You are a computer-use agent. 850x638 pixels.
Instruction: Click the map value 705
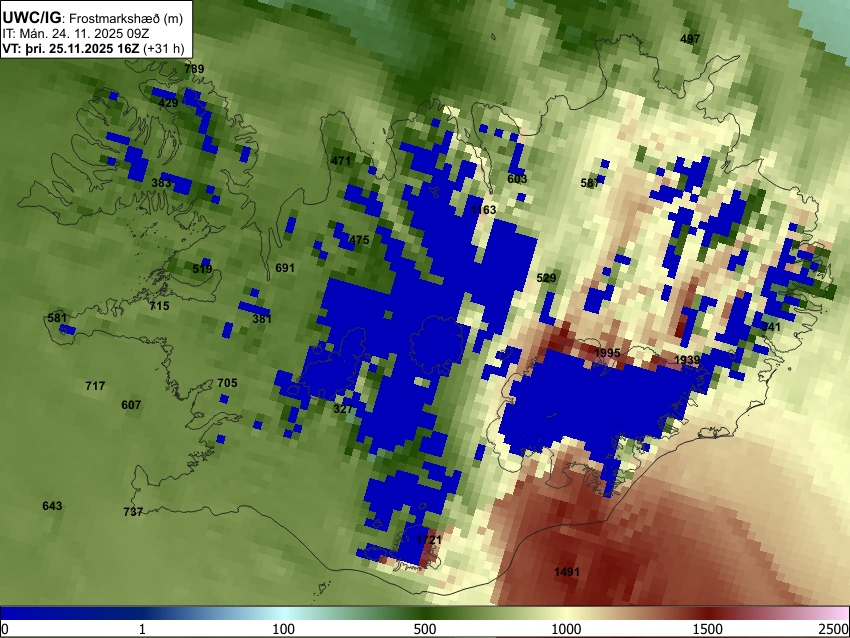[227, 383]
